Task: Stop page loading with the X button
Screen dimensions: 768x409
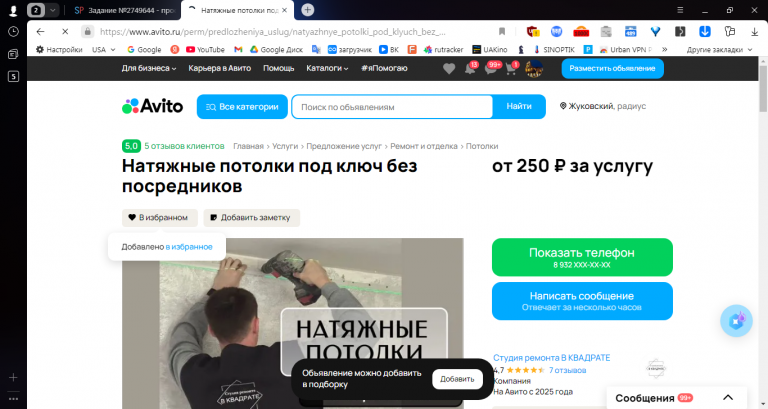Action: click(x=65, y=32)
